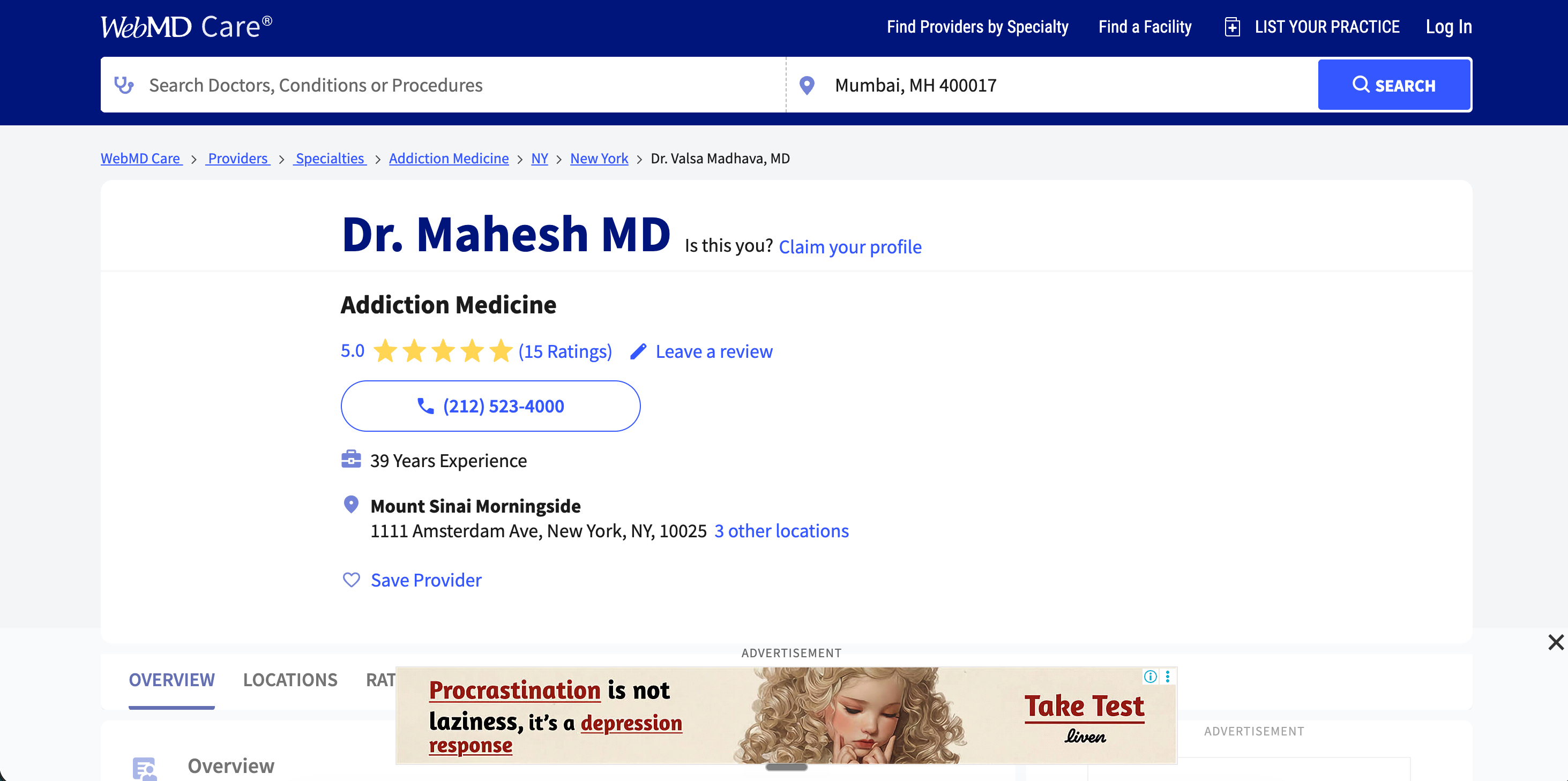Click the briefcase icon near 39 Years Experience

point(350,460)
